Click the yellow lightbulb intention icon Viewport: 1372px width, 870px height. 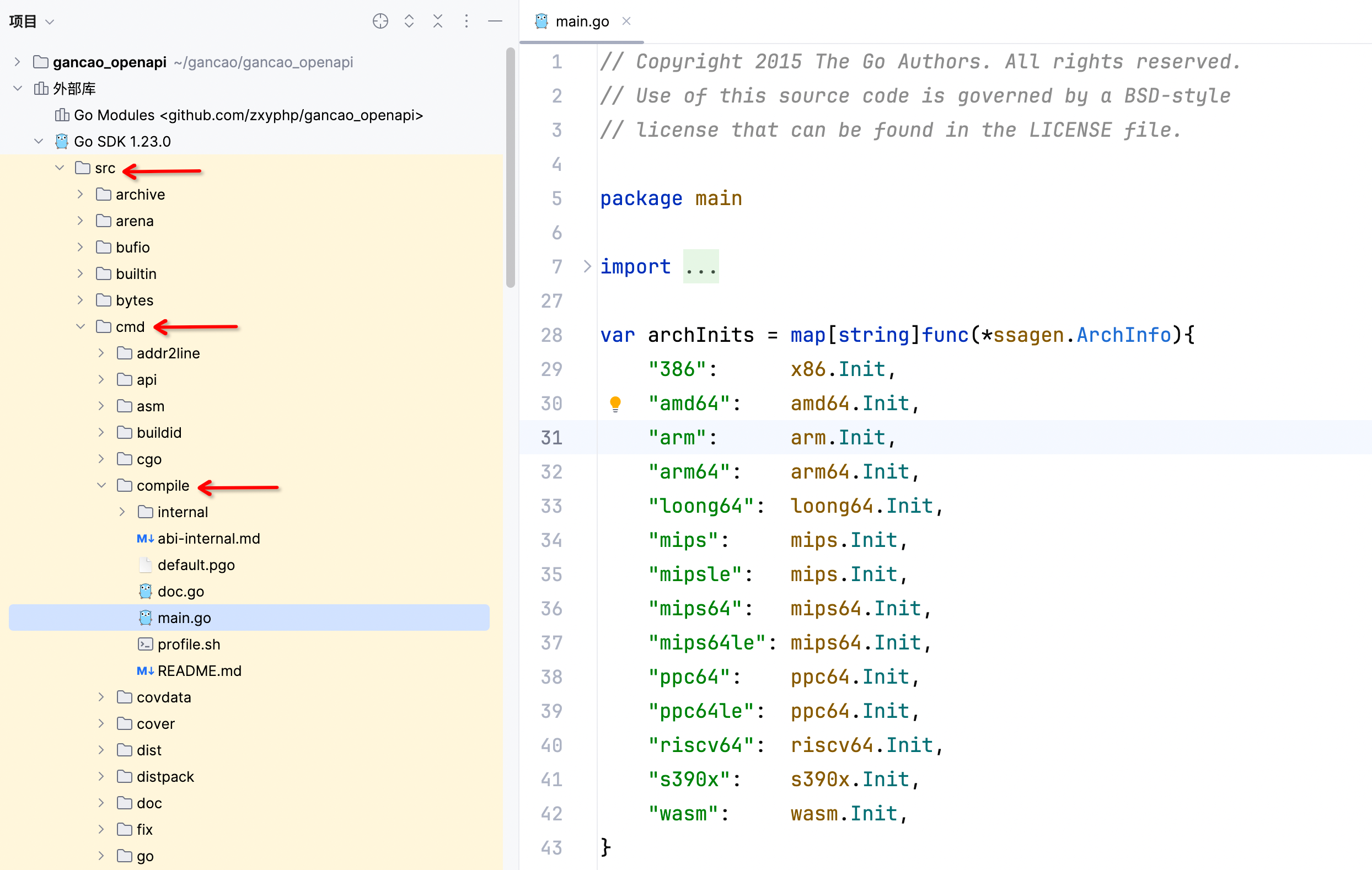pyautogui.click(x=615, y=404)
